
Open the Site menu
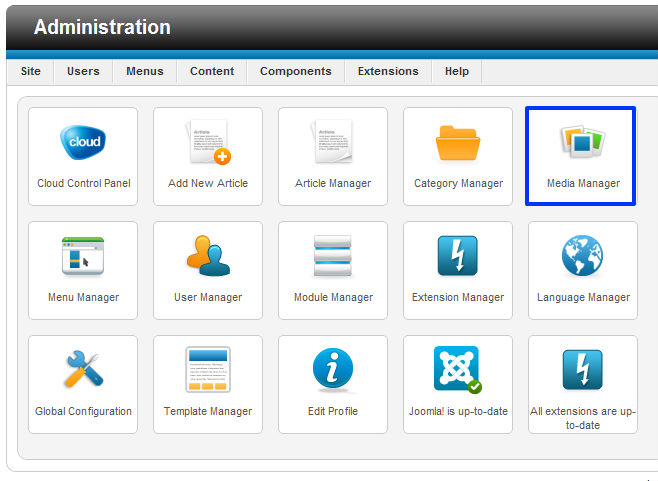pyautogui.click(x=31, y=72)
